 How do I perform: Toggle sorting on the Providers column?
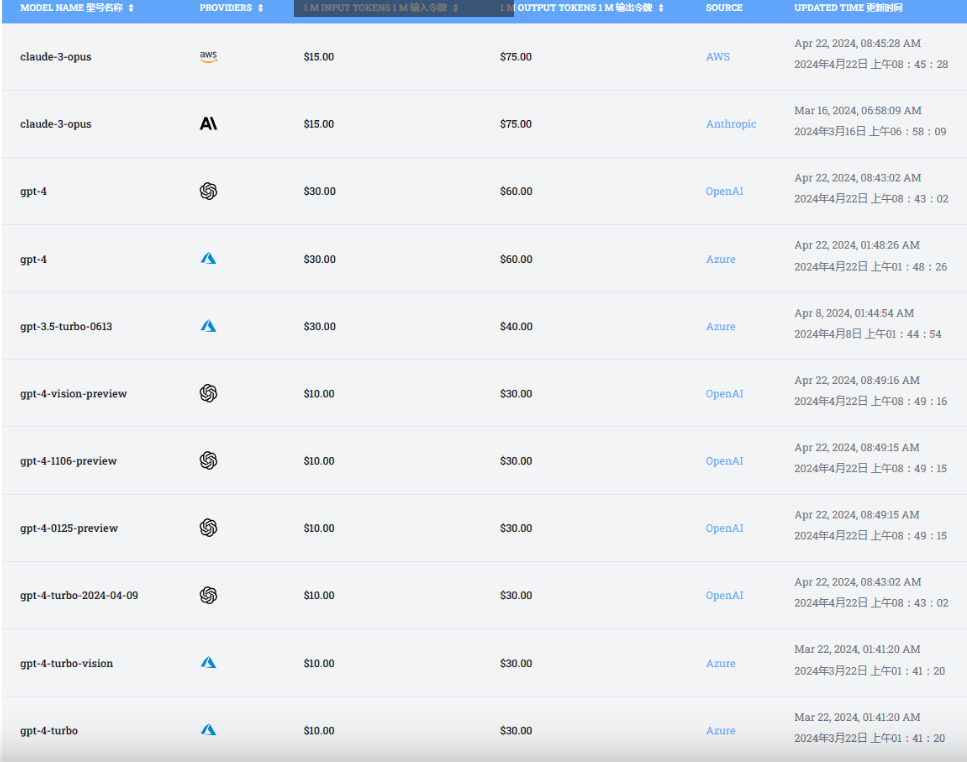pyautogui.click(x=261, y=8)
